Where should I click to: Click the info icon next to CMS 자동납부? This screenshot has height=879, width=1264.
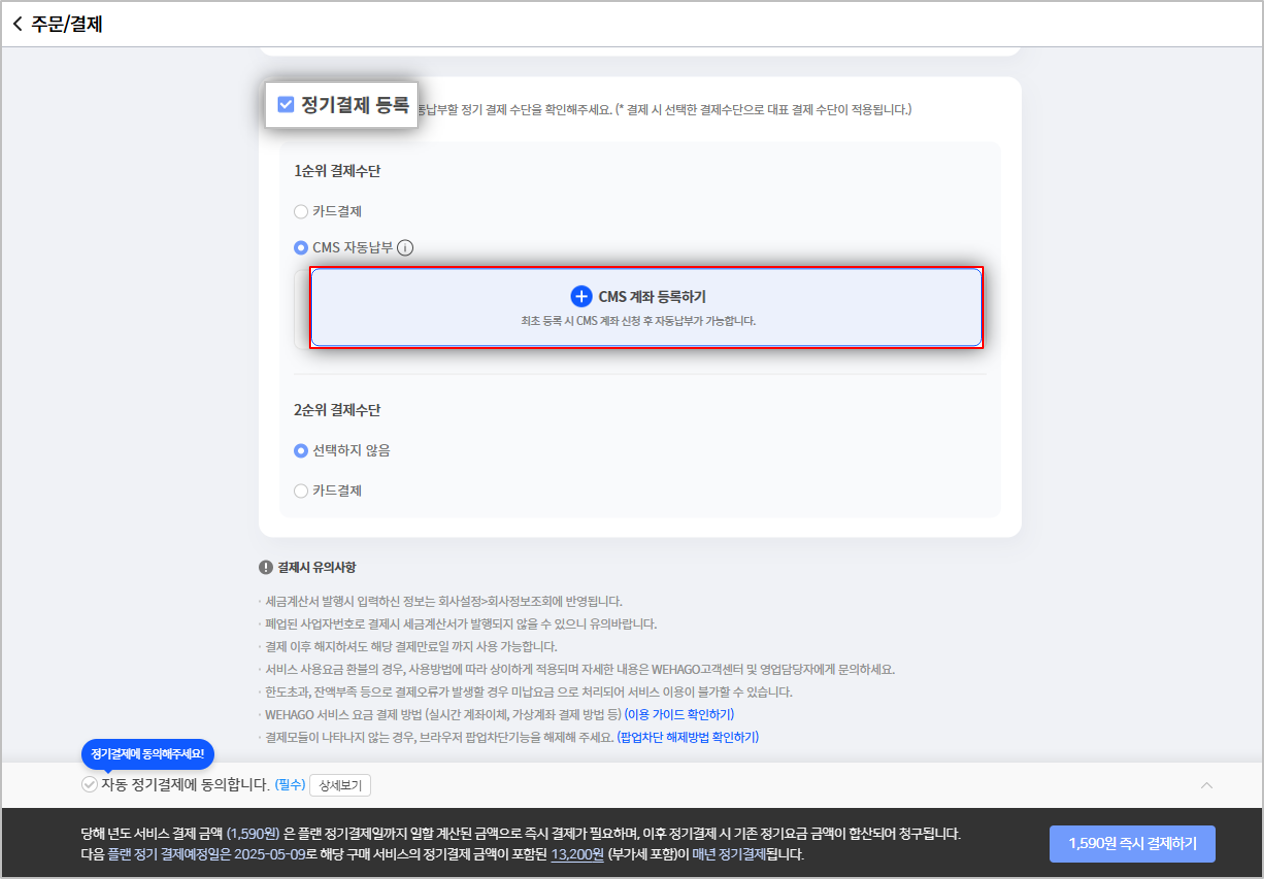coord(405,248)
